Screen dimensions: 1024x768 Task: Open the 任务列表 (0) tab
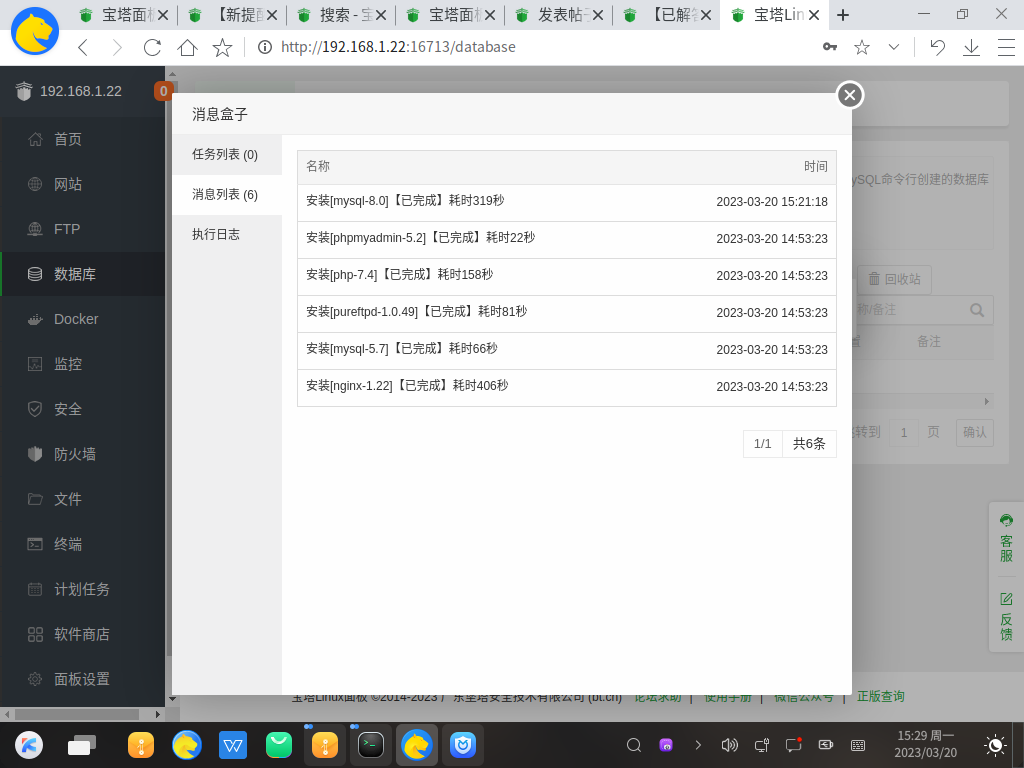[227, 155]
